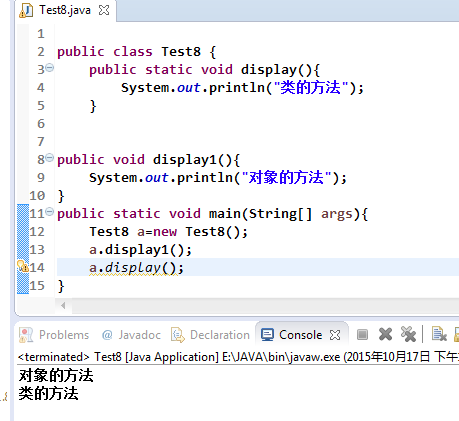Click 'public void display1(){' on line 8
The image size is (459, 421).
click(148, 160)
